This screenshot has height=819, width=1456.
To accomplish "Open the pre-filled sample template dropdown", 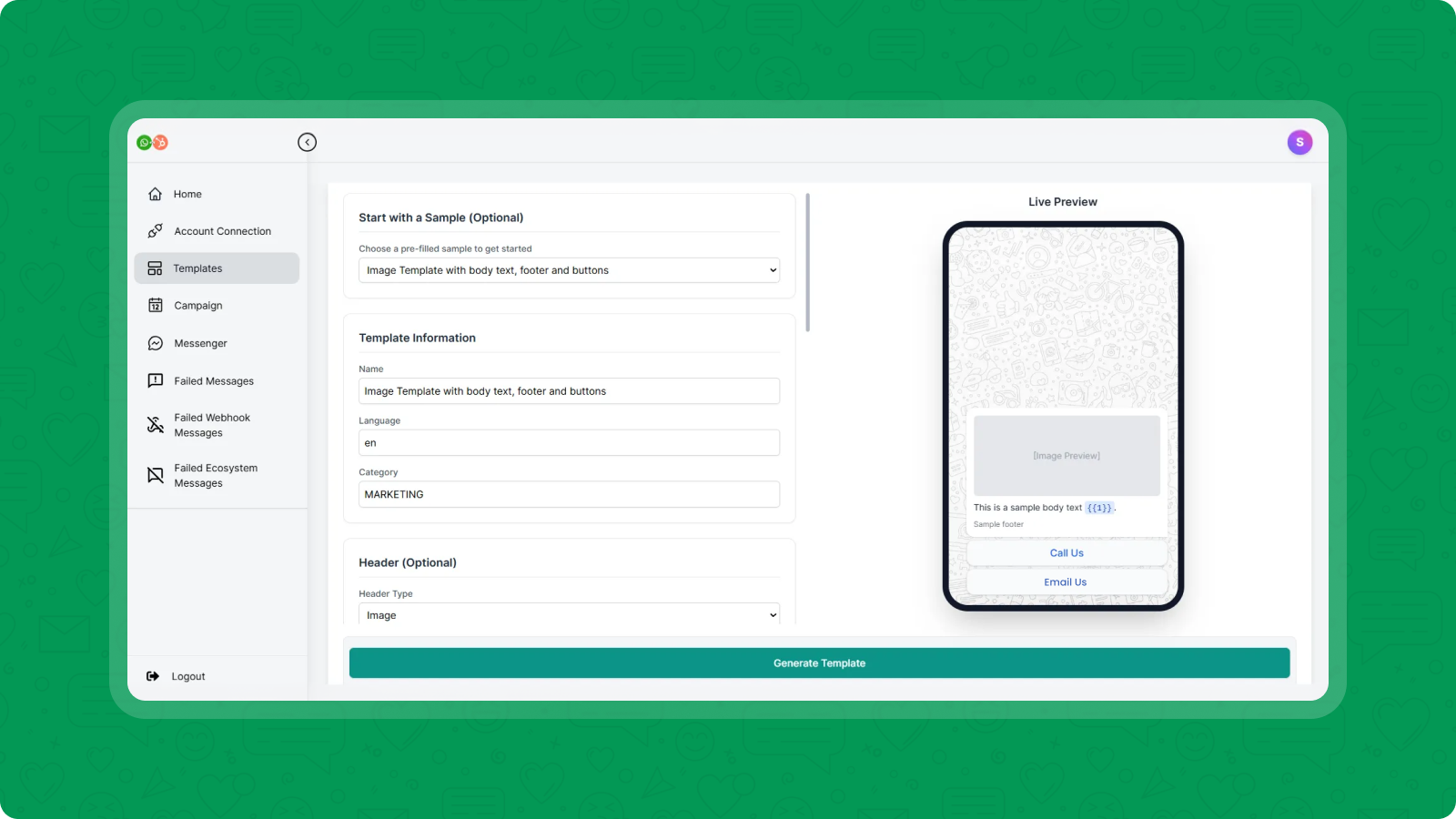I will (x=568, y=269).
